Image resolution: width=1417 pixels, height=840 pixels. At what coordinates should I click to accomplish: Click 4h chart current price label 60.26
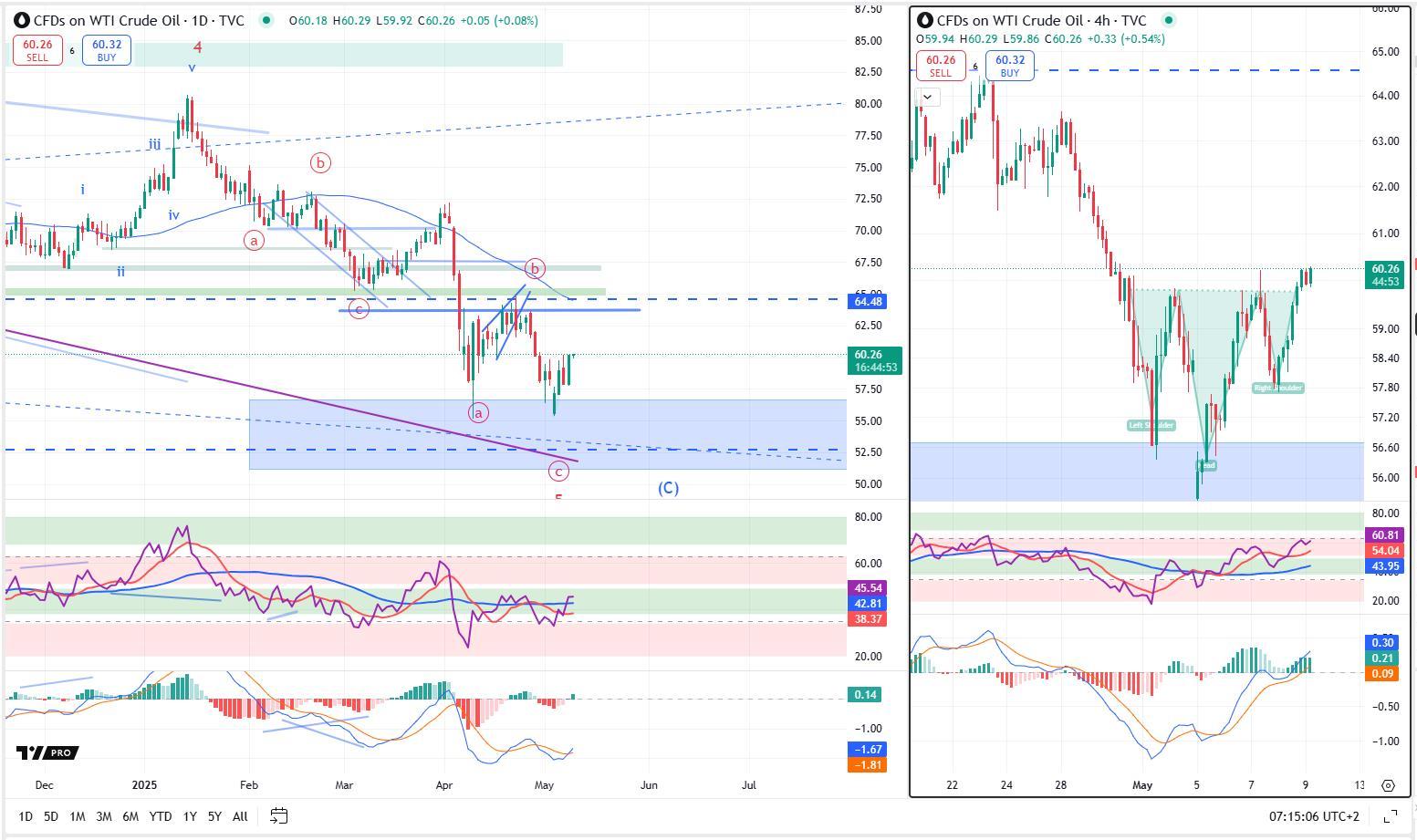(1386, 275)
